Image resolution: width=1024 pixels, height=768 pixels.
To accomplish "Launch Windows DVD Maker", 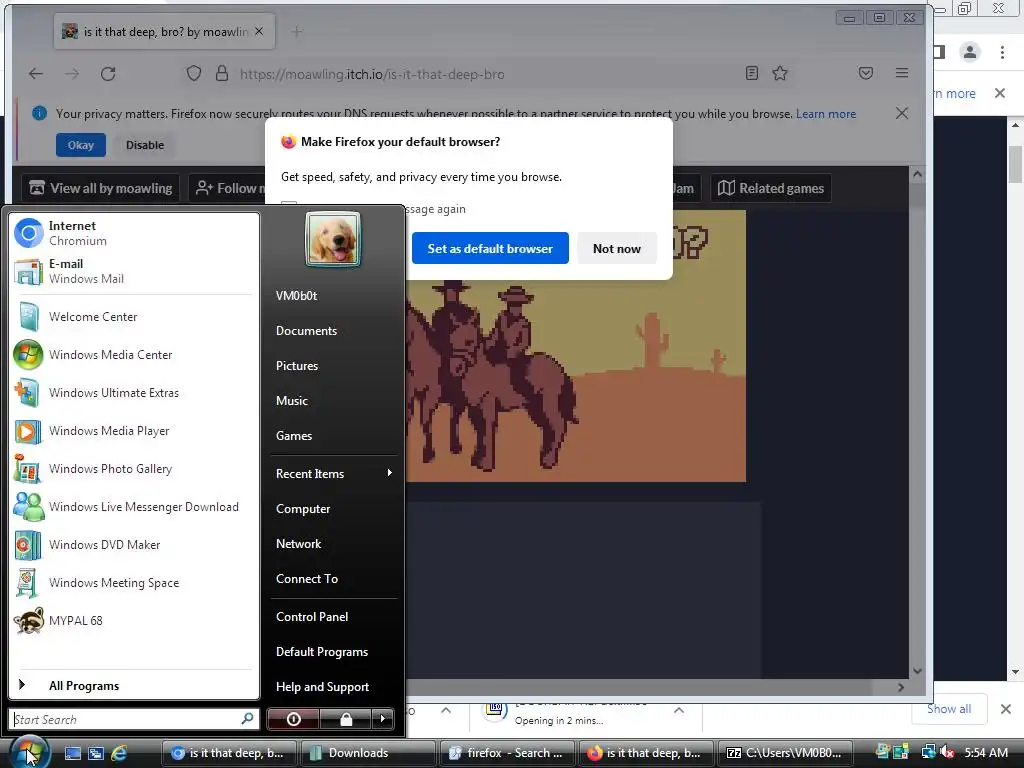I will 134,545.
